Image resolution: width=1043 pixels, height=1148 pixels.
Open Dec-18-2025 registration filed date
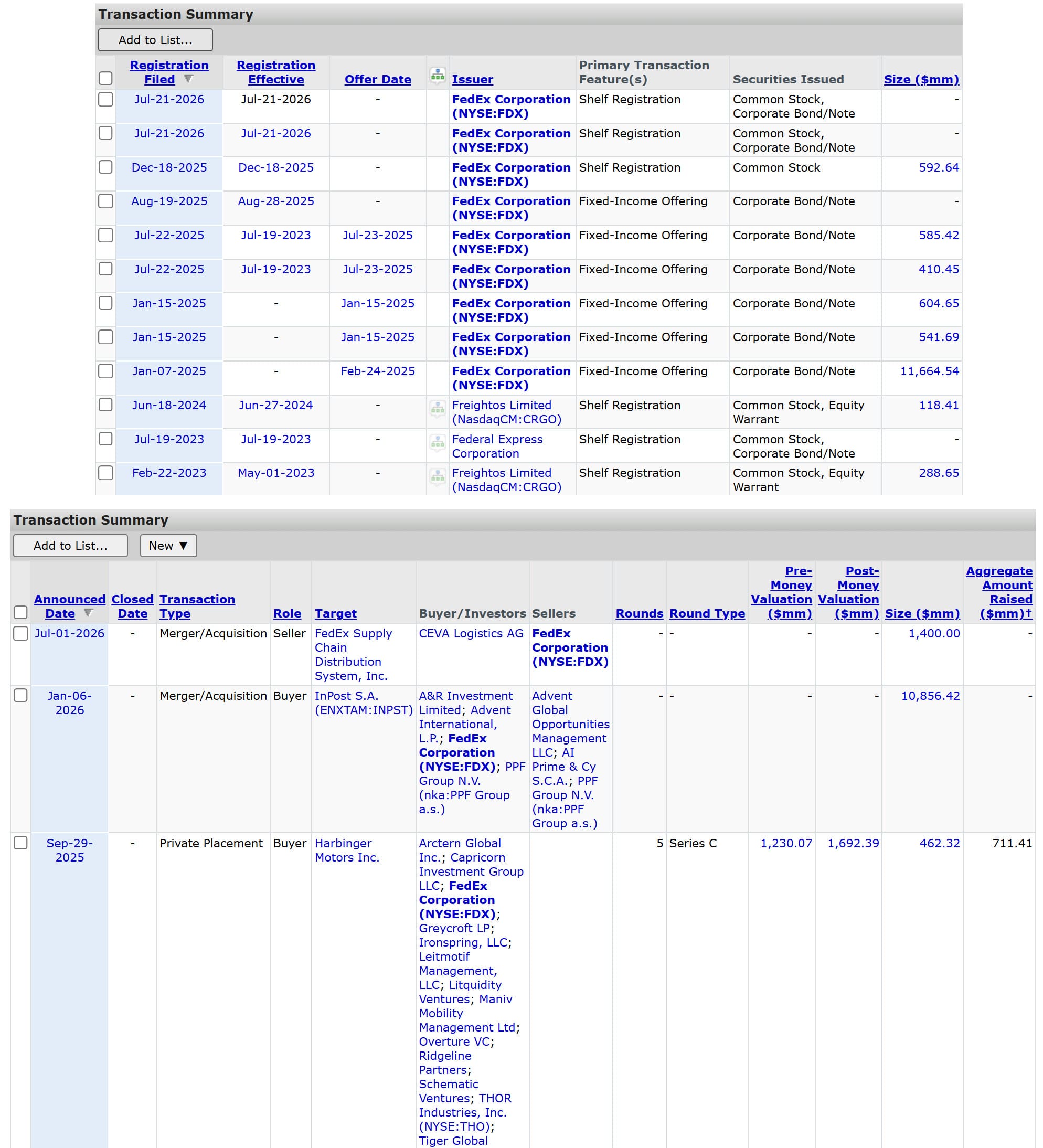click(x=169, y=167)
